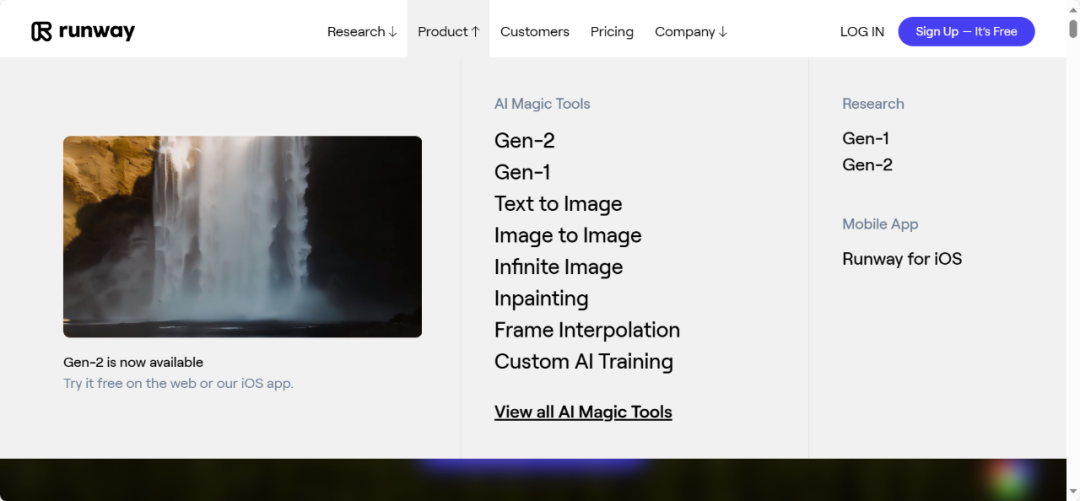Go to the Pricing page
Image resolution: width=1080 pixels, height=501 pixels.
(612, 32)
